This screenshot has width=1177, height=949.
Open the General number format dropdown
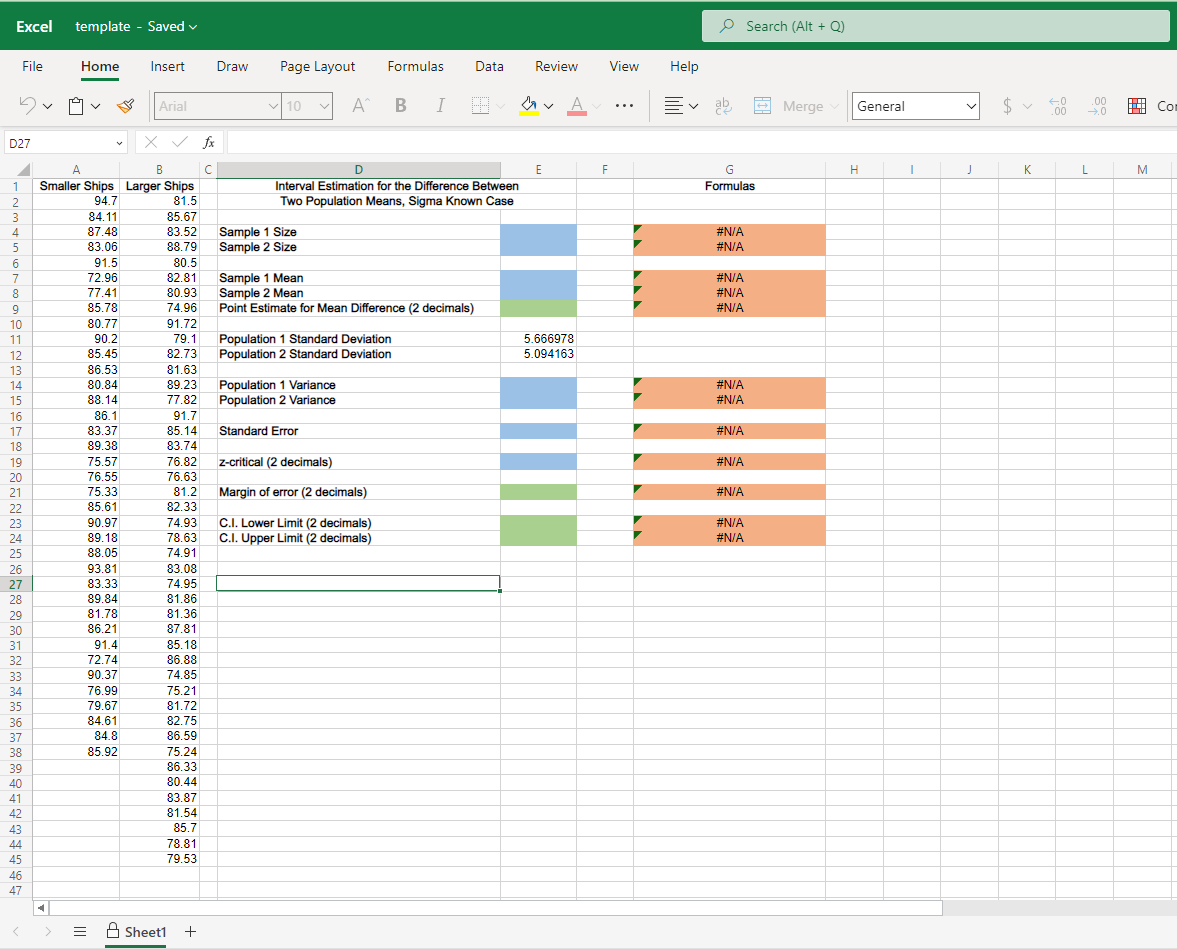point(914,105)
